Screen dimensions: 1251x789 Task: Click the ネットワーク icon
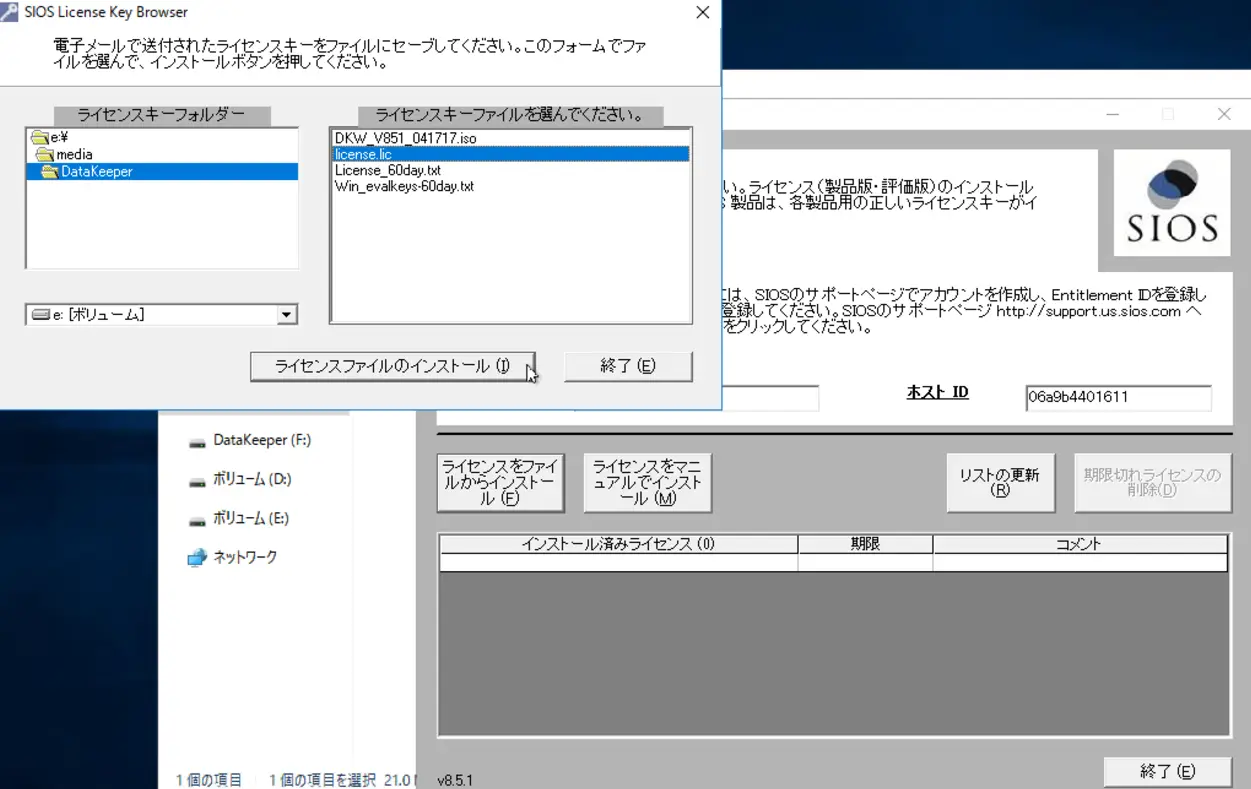[x=196, y=558]
